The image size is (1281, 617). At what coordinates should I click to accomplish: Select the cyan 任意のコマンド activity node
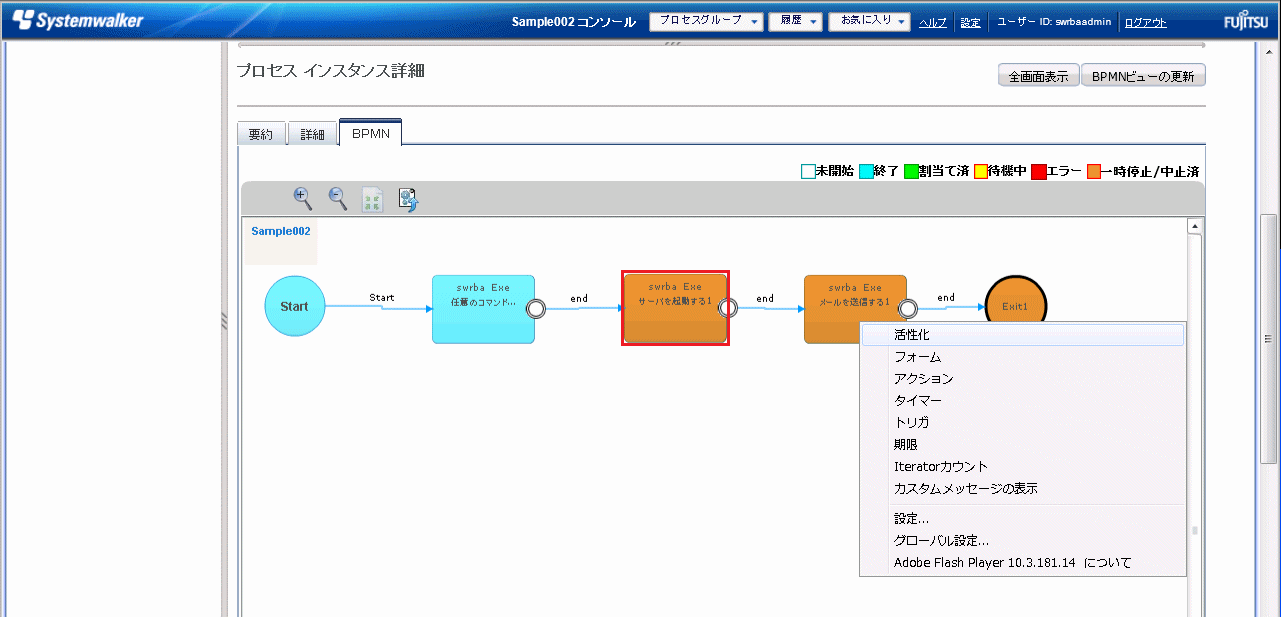pos(483,309)
